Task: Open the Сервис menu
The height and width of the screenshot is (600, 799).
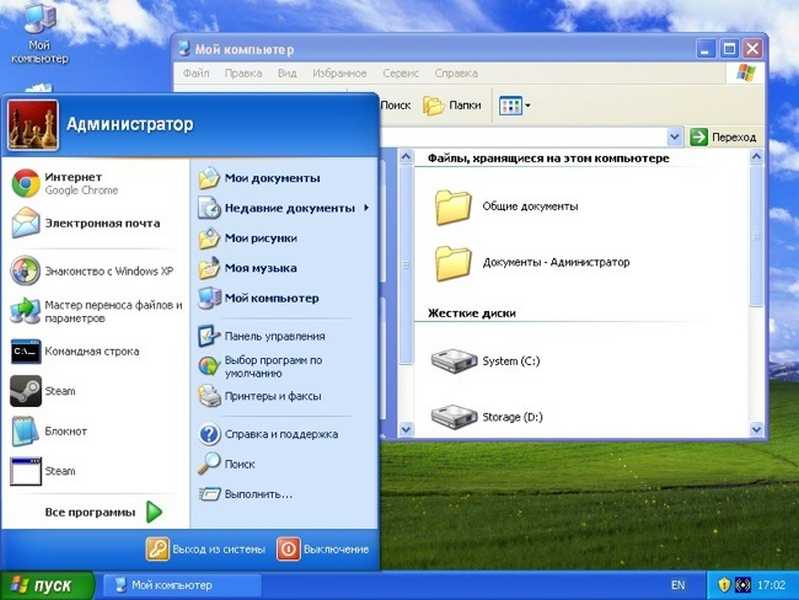Action: [x=401, y=73]
